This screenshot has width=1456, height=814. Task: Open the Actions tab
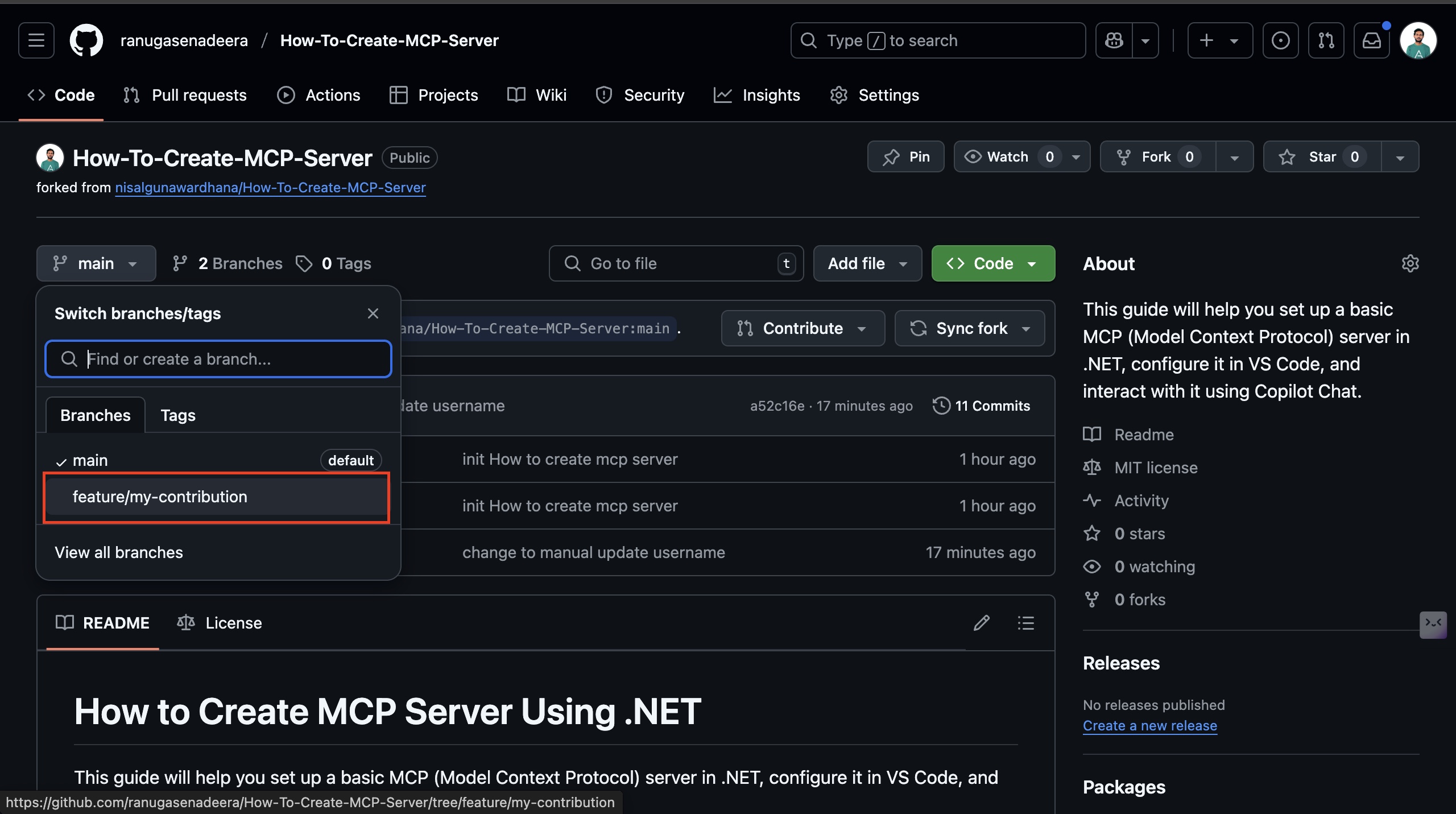pos(318,95)
